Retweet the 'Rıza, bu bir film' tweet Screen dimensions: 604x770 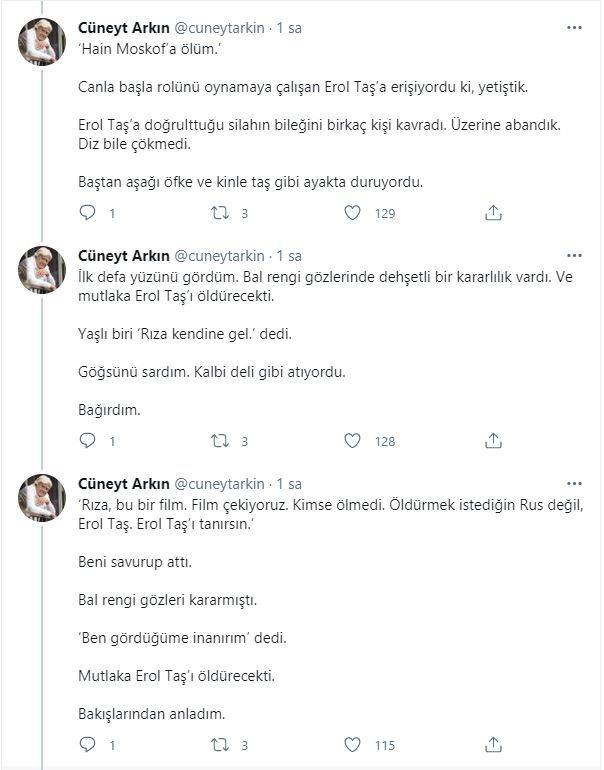point(220,745)
